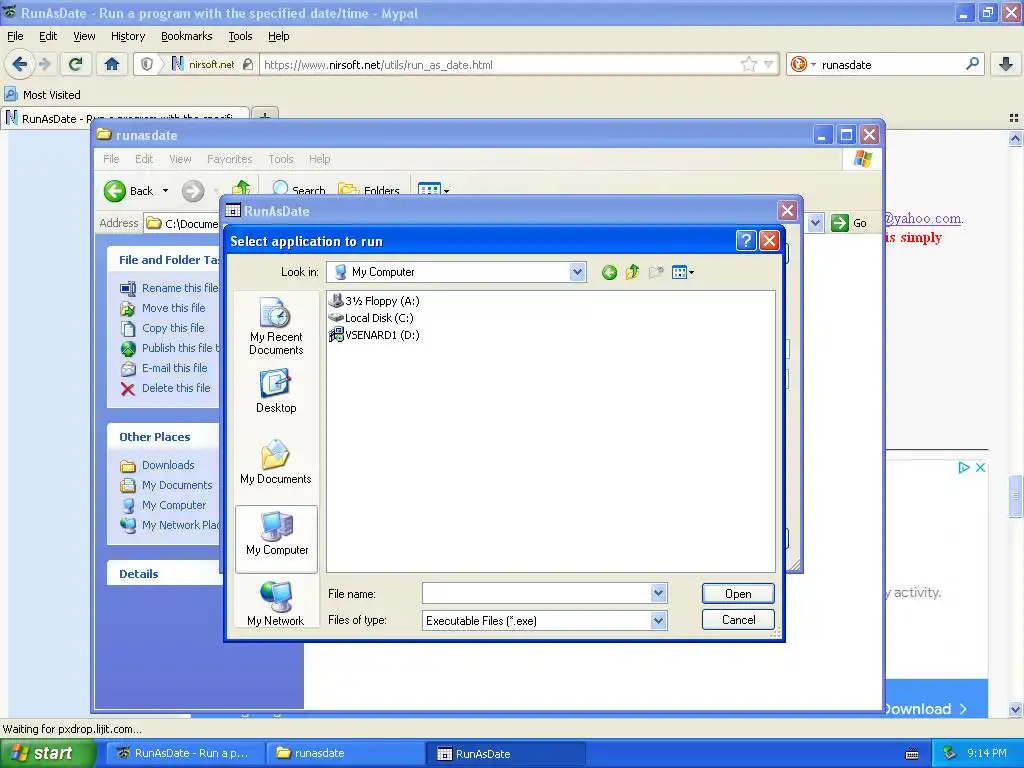Expand the File name dropdown arrow
The height and width of the screenshot is (768, 1024).
coord(658,593)
